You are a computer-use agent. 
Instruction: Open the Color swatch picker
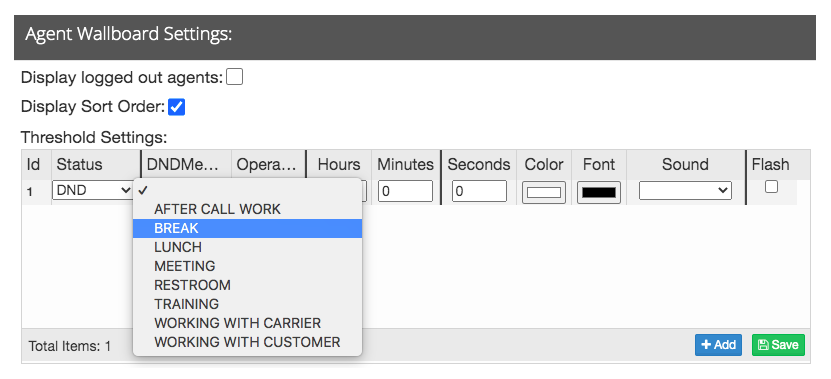tap(544, 192)
